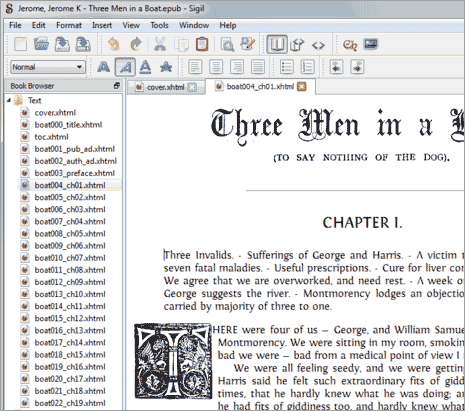
Task: Open Find and Replace magnifier icon
Action: click(x=227, y=44)
